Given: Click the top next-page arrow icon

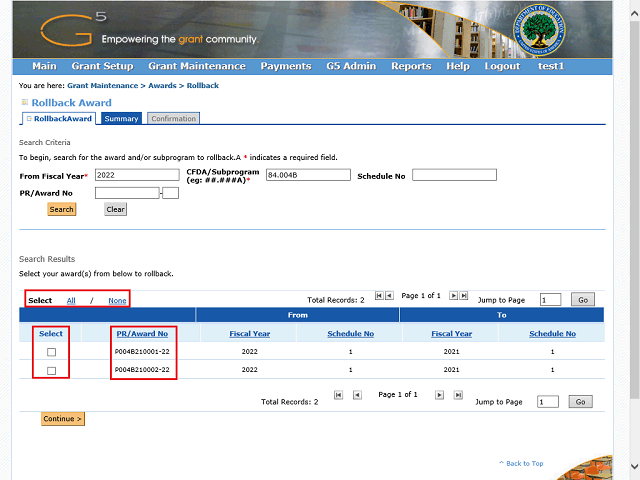Looking at the screenshot, I should (x=453, y=296).
